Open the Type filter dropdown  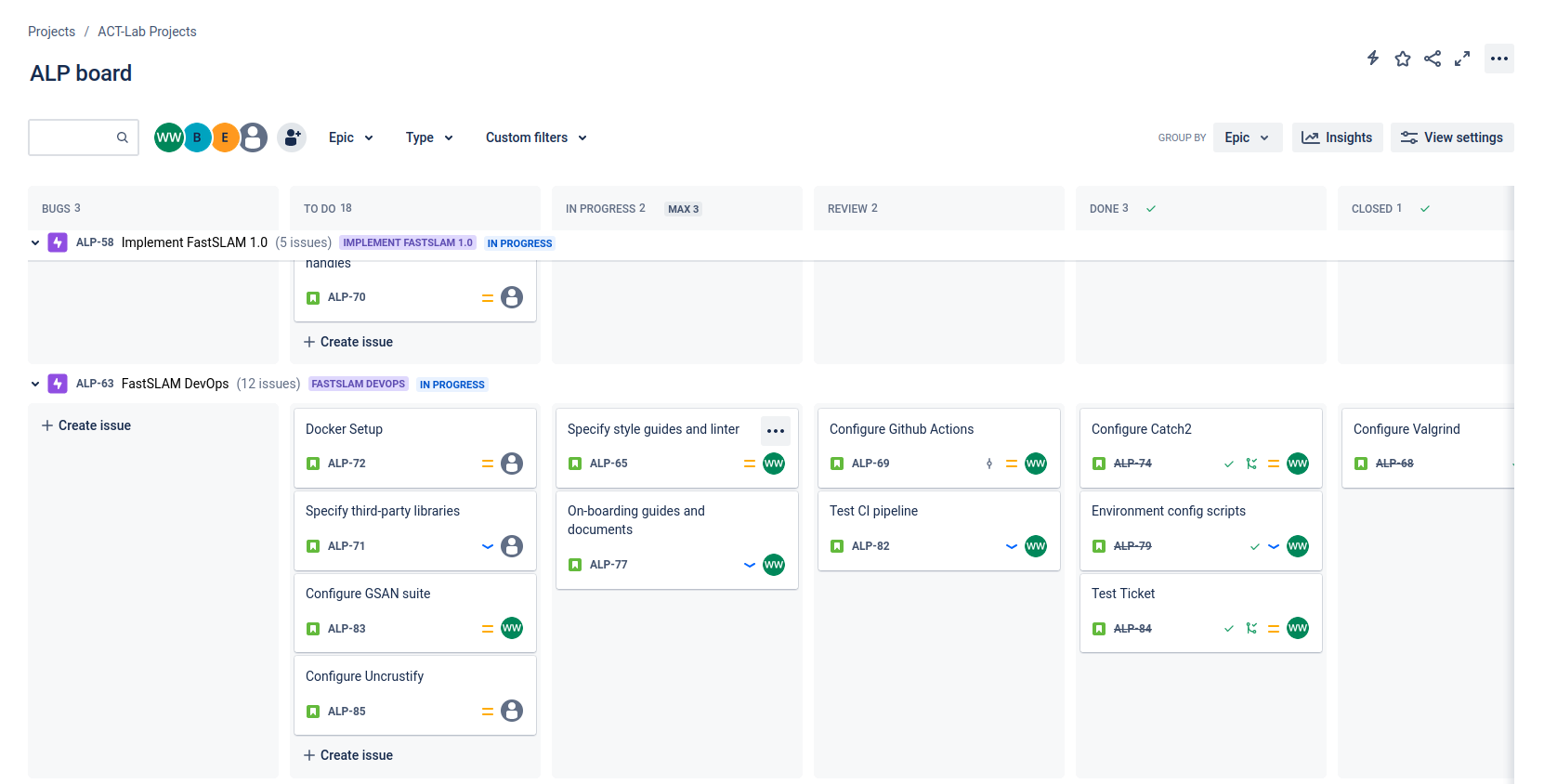click(x=429, y=137)
